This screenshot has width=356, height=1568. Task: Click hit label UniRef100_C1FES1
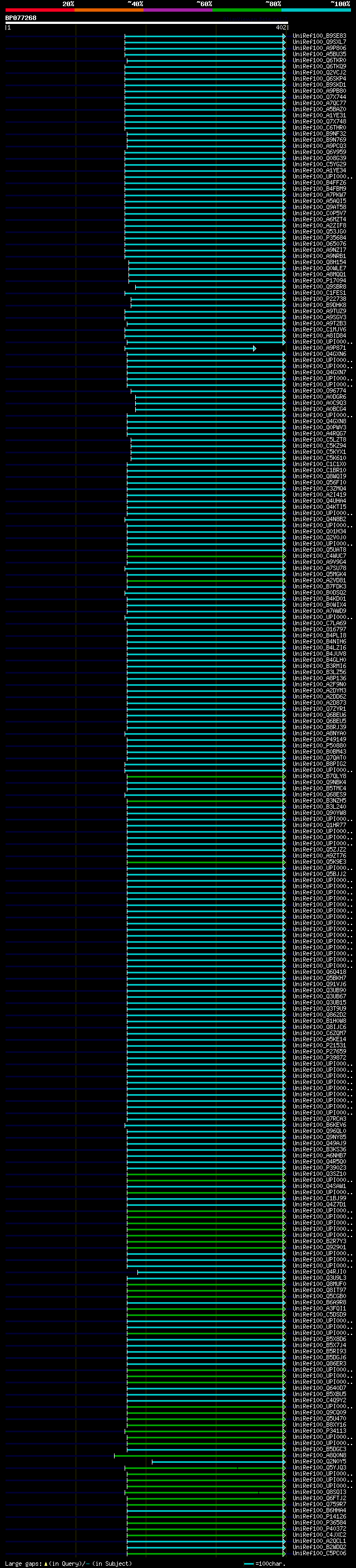click(x=319, y=293)
